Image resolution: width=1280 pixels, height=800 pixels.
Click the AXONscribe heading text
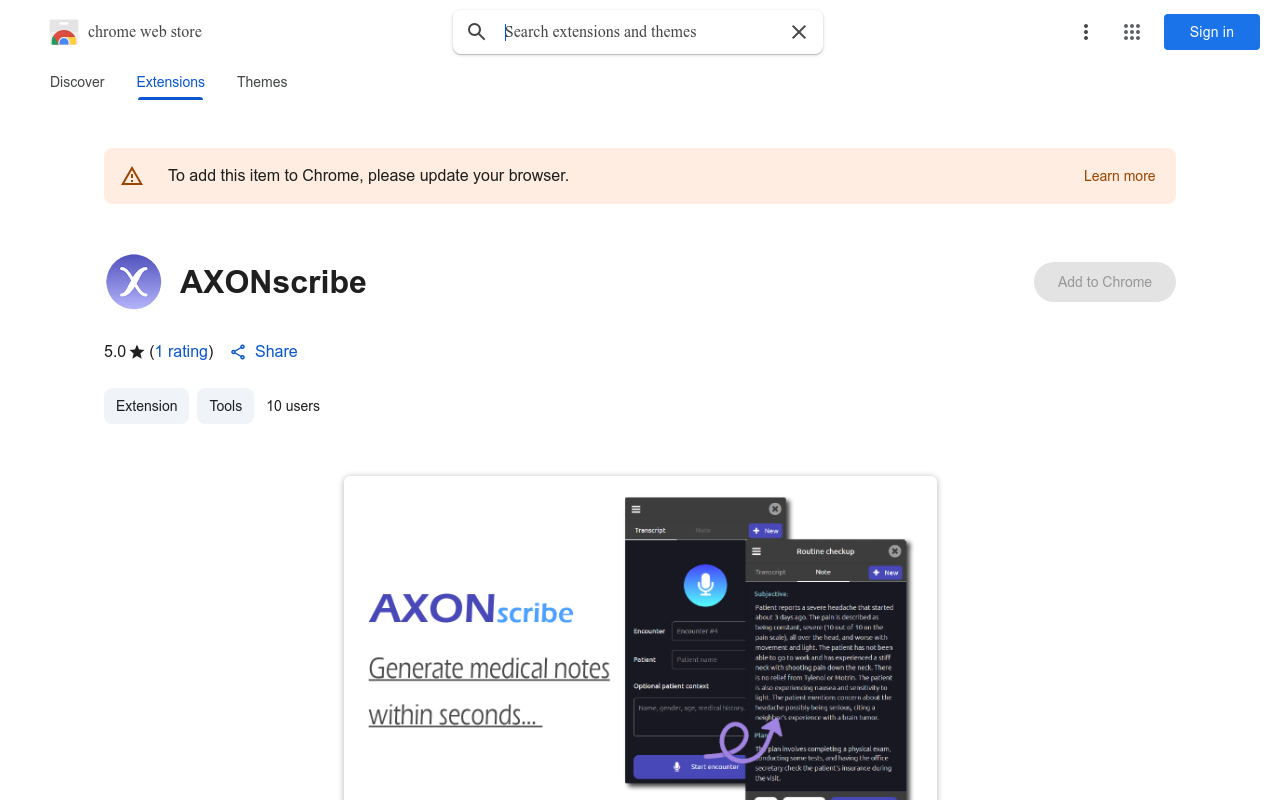click(273, 282)
